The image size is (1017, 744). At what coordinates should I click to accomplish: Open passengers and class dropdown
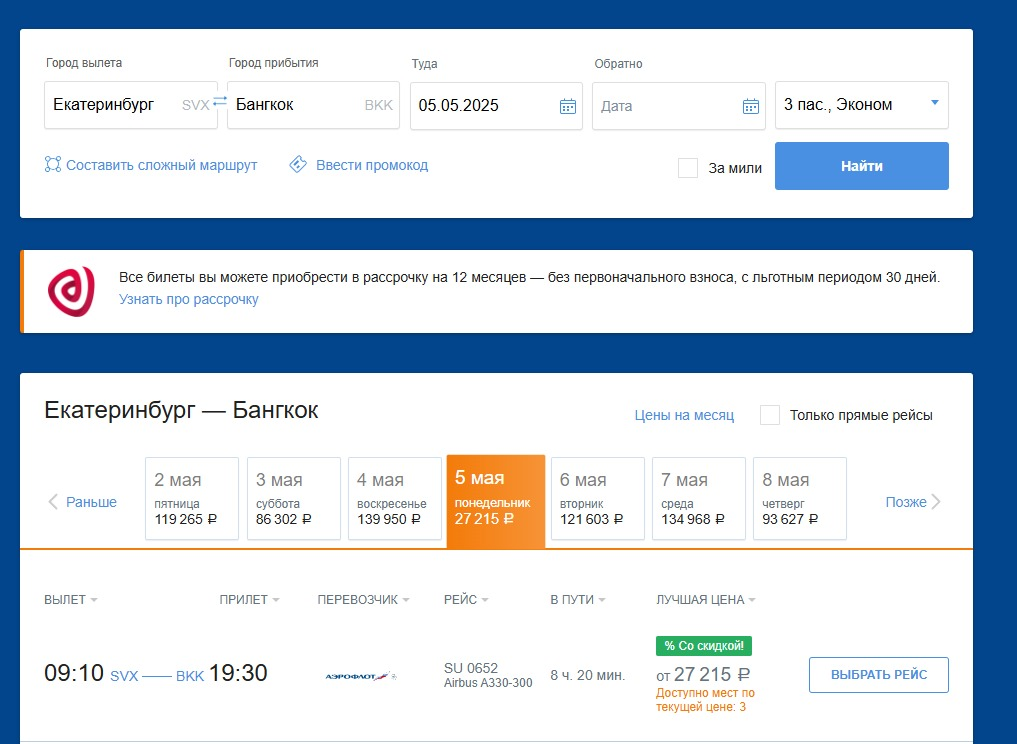tap(861, 105)
